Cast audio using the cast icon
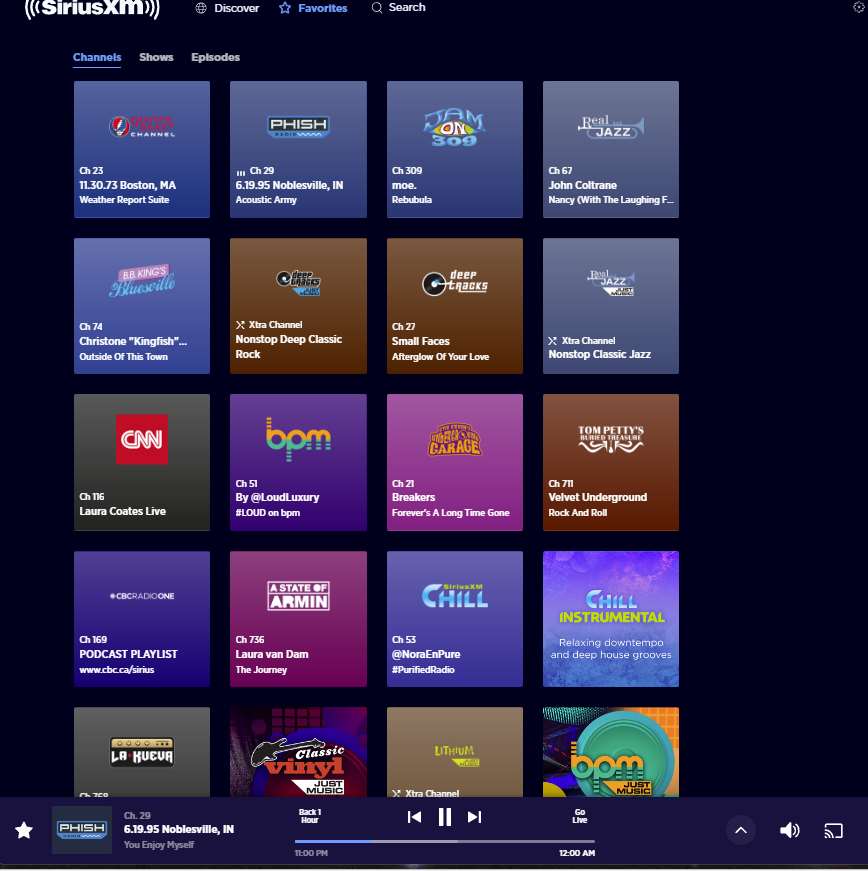This screenshot has width=868, height=871. [833, 830]
